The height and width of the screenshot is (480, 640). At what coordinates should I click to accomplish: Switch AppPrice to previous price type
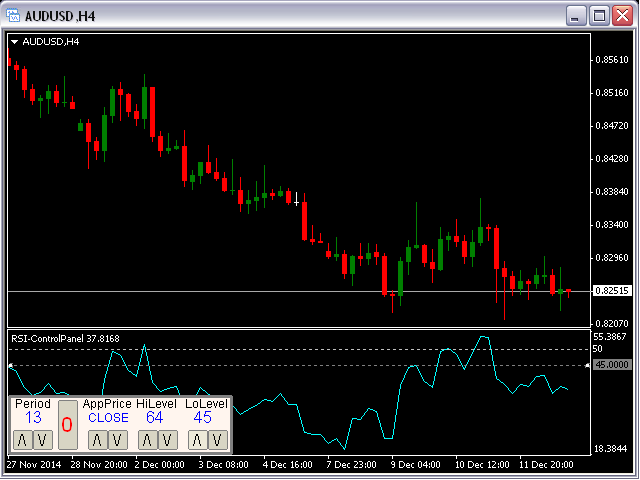click(116, 439)
